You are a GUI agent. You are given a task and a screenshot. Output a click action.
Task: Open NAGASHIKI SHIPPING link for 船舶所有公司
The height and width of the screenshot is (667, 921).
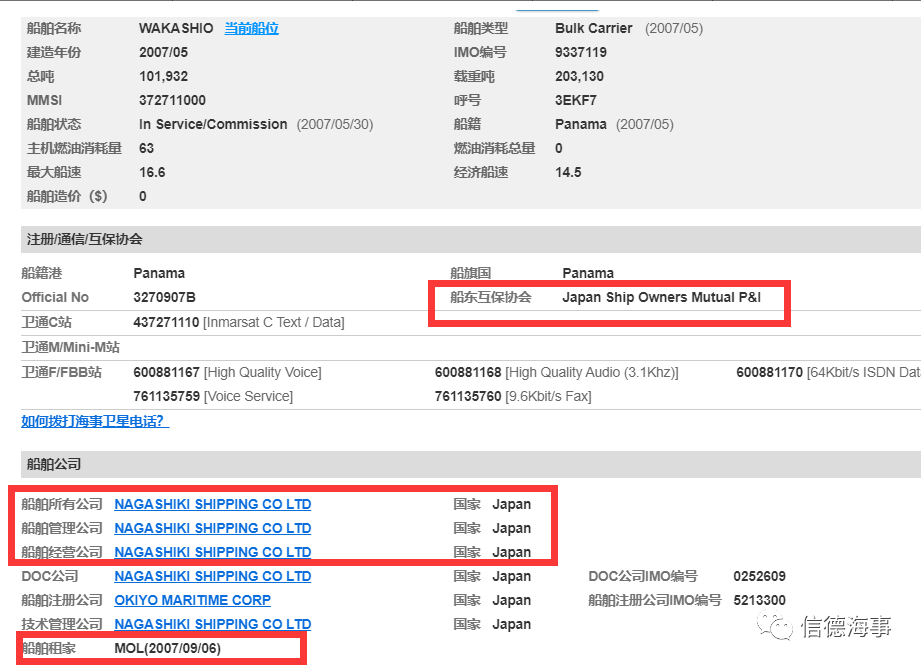[213, 504]
